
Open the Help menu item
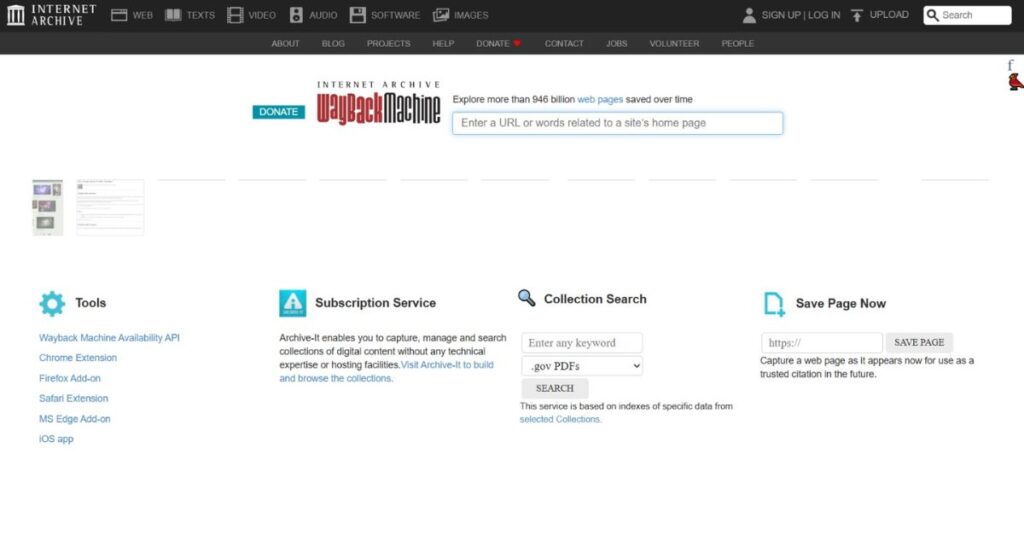click(x=443, y=44)
